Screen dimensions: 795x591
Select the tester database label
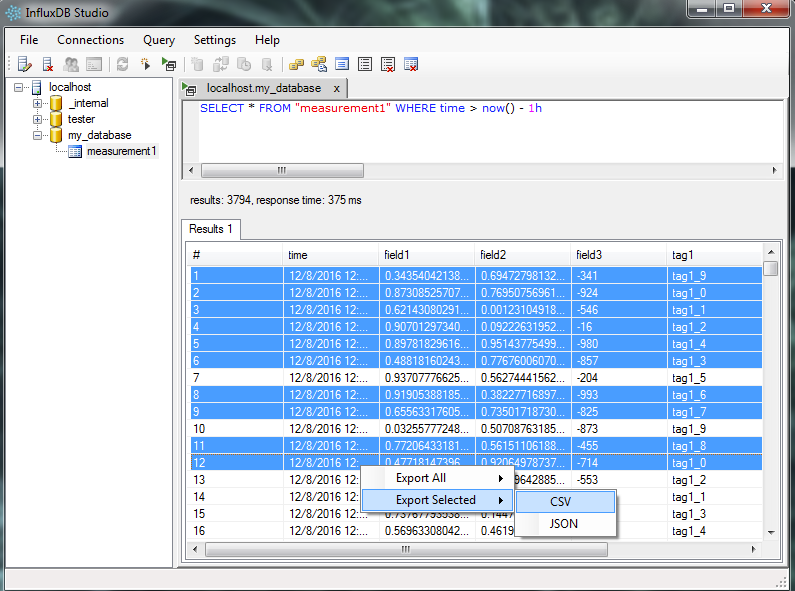pyautogui.click(x=81, y=119)
